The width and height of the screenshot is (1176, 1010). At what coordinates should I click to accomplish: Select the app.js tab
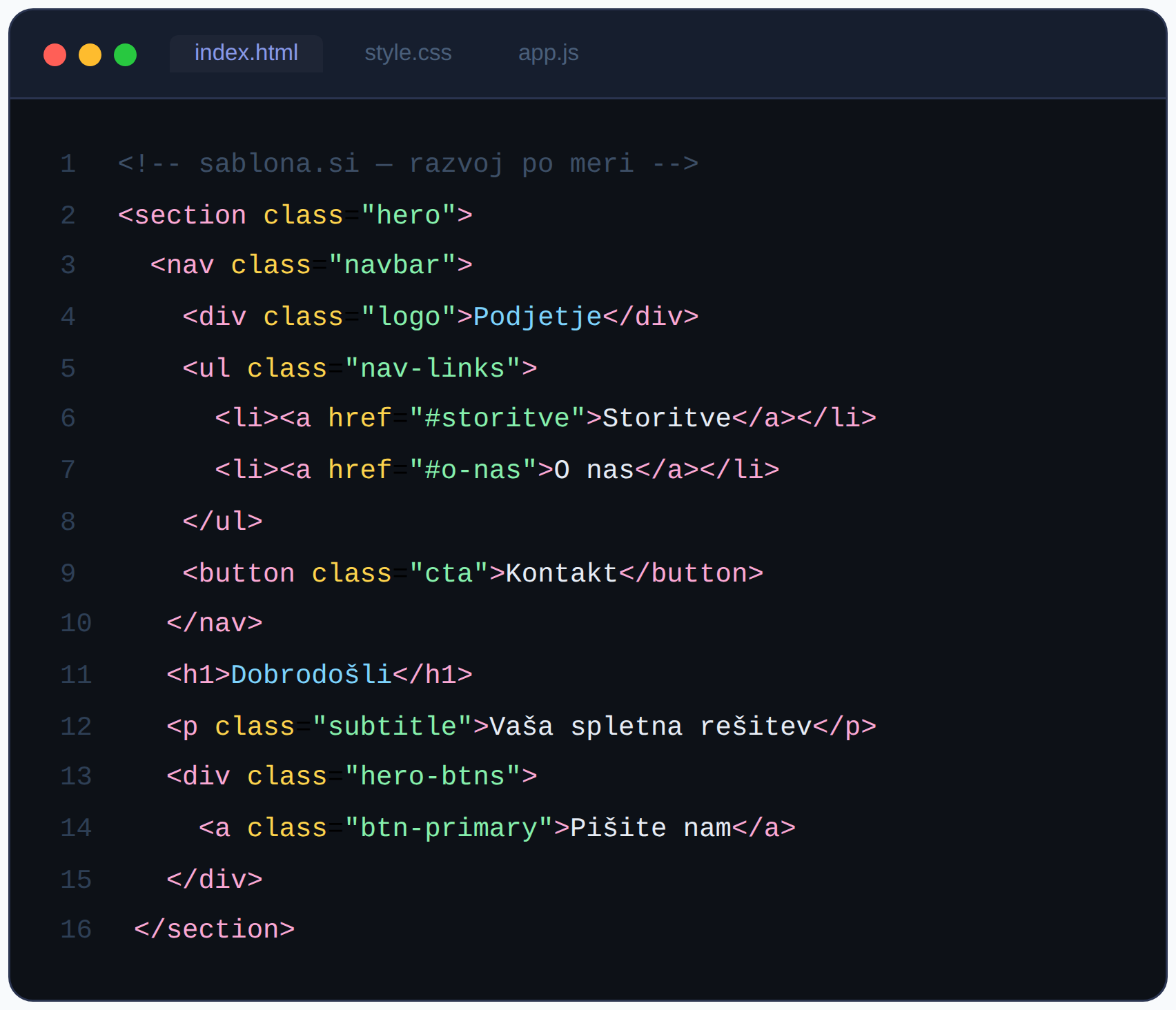tap(548, 53)
